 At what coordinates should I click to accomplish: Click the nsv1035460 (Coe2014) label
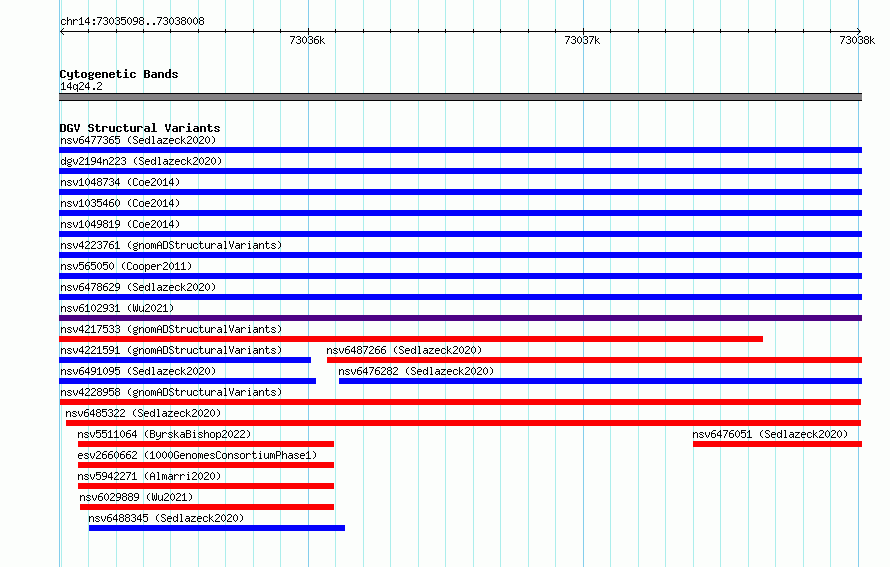pos(120,203)
